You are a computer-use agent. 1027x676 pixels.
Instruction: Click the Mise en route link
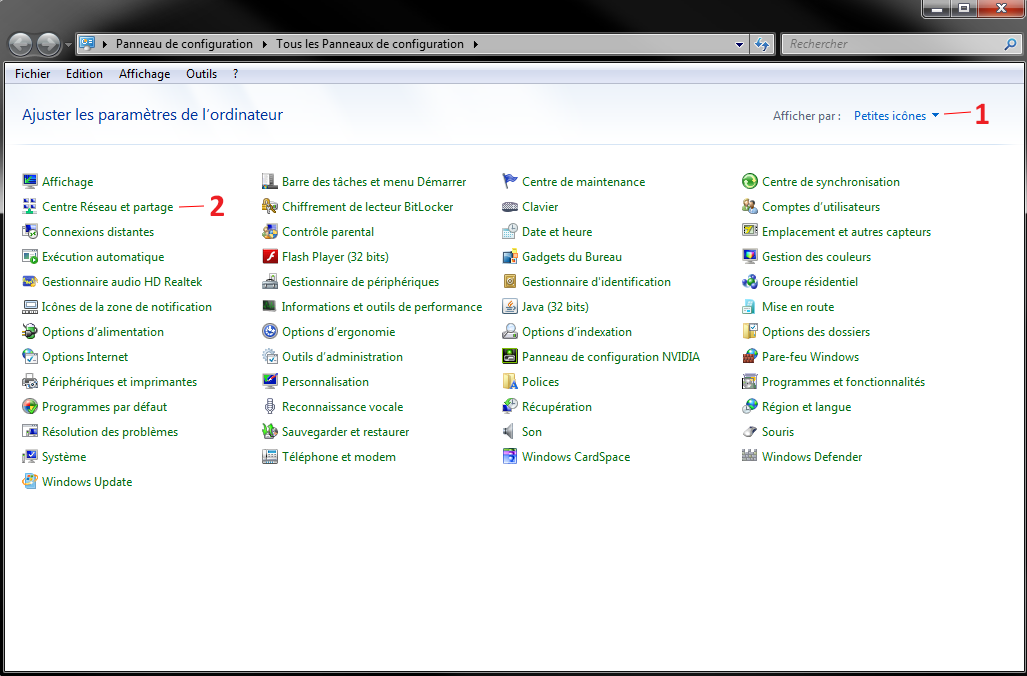[x=798, y=307]
